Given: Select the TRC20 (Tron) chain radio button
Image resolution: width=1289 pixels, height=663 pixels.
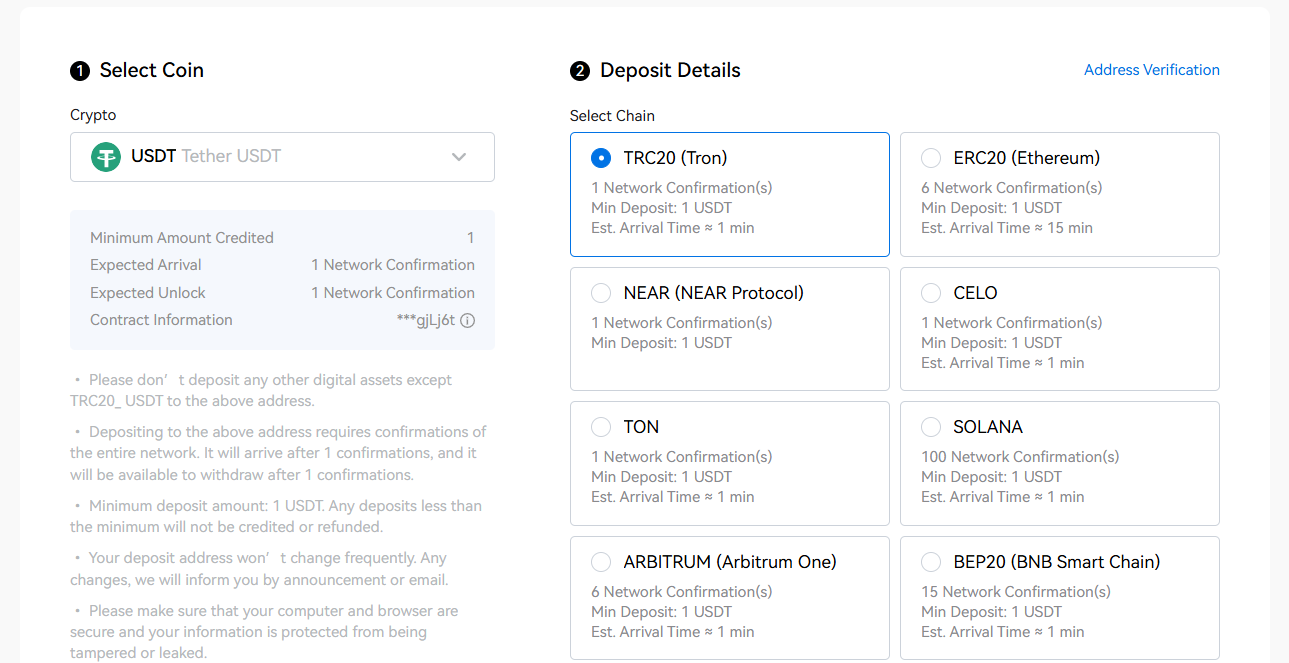Looking at the screenshot, I should click(x=601, y=158).
